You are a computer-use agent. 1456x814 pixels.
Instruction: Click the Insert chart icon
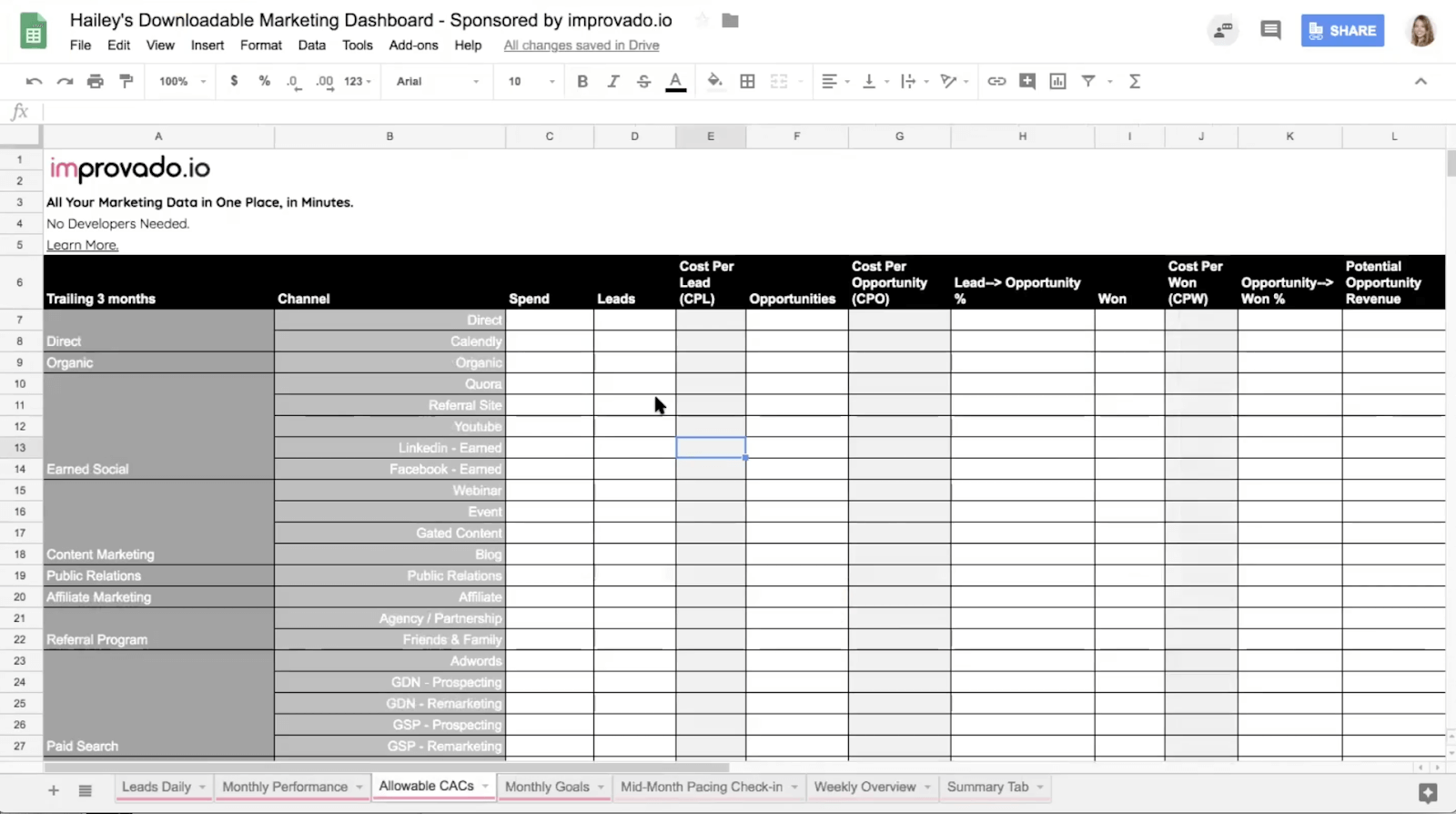click(x=1057, y=81)
